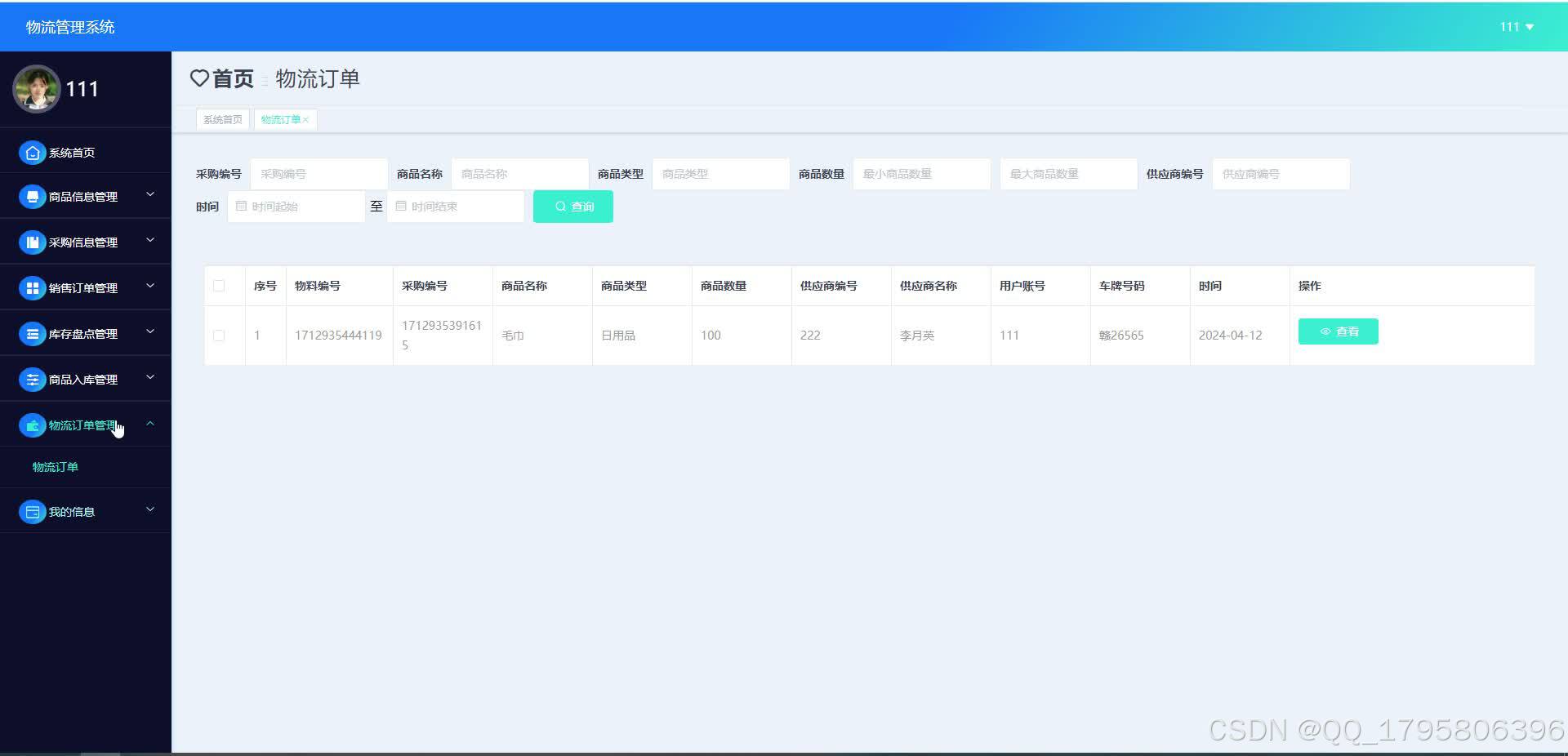Click calendar icon in 时间起始 field

(x=241, y=207)
